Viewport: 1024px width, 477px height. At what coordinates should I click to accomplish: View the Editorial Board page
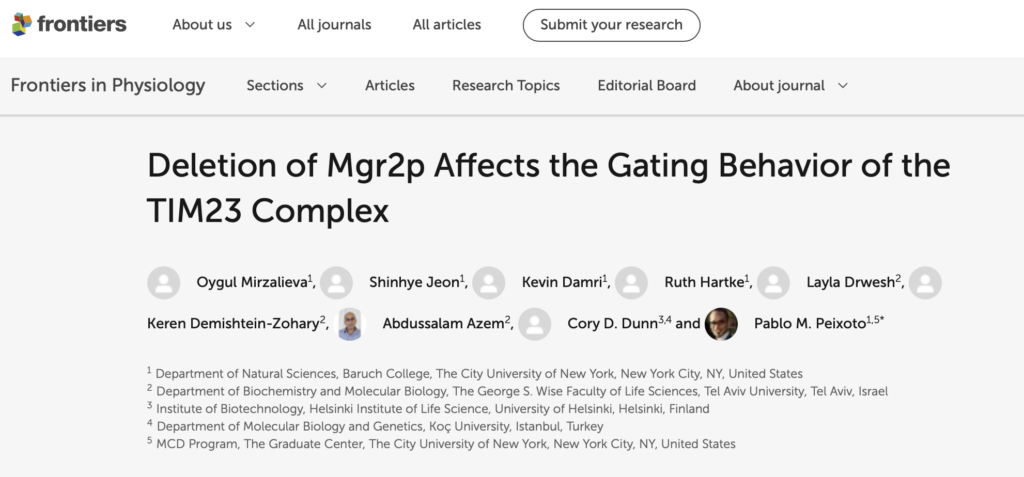click(x=647, y=85)
